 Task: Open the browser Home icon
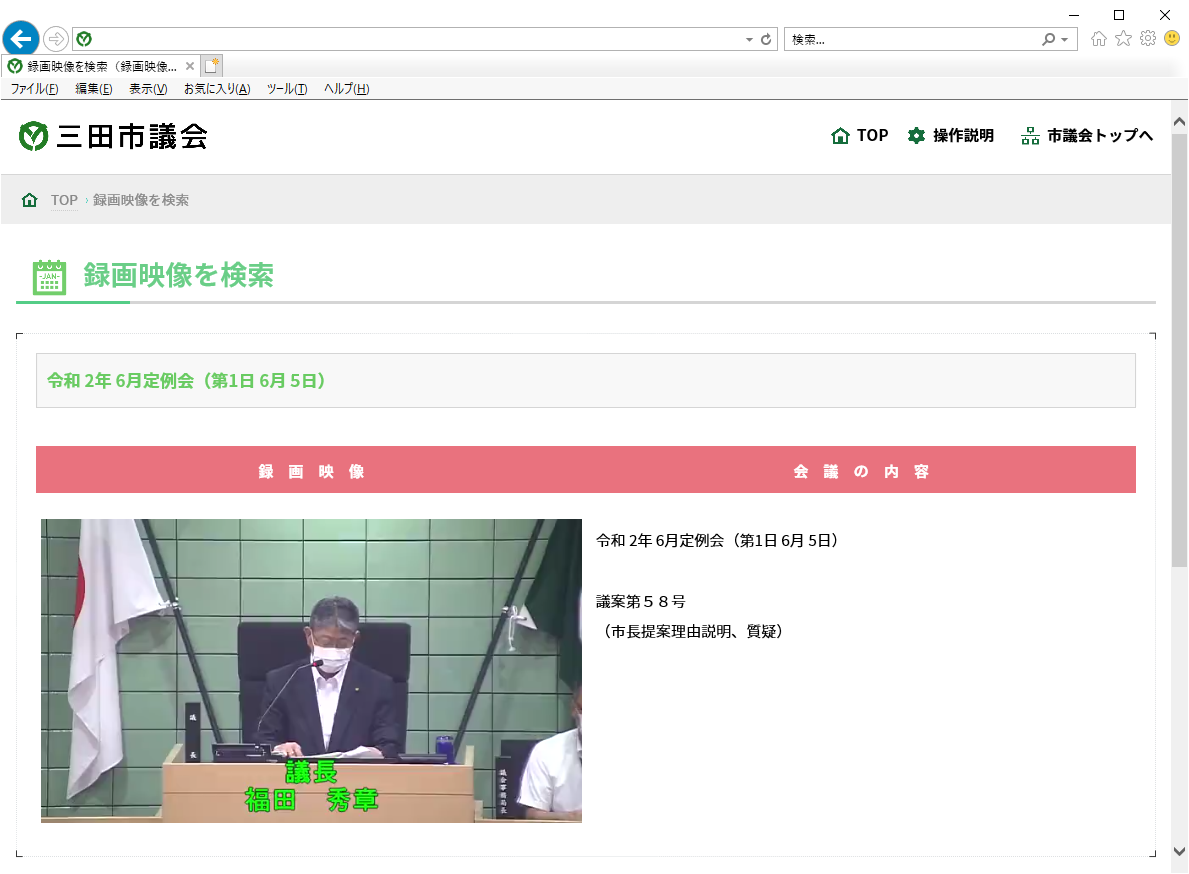(1099, 39)
